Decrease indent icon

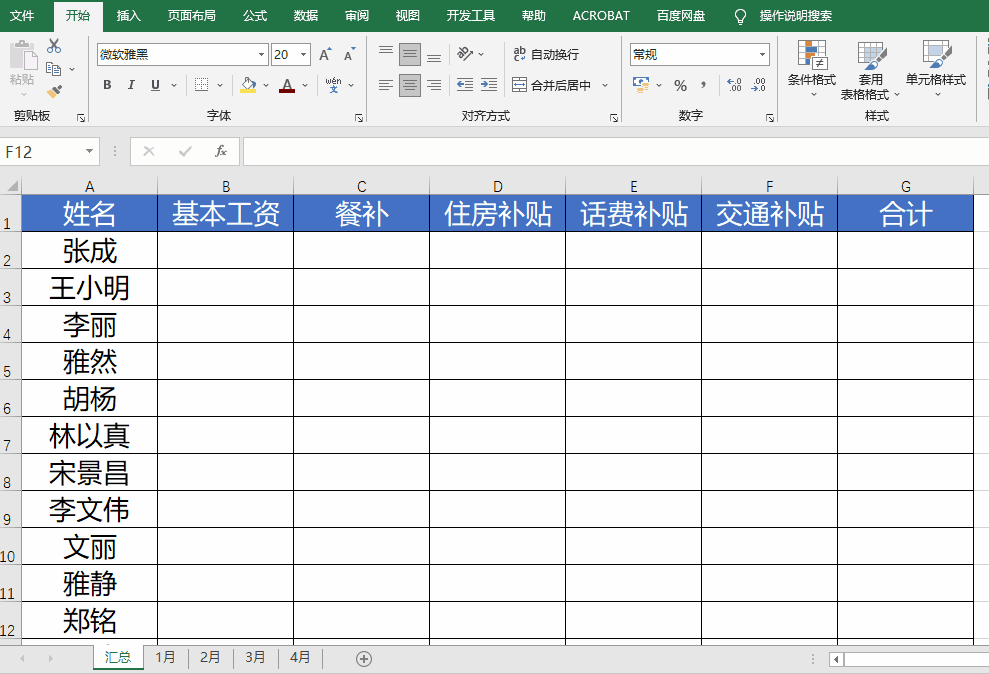click(x=465, y=85)
